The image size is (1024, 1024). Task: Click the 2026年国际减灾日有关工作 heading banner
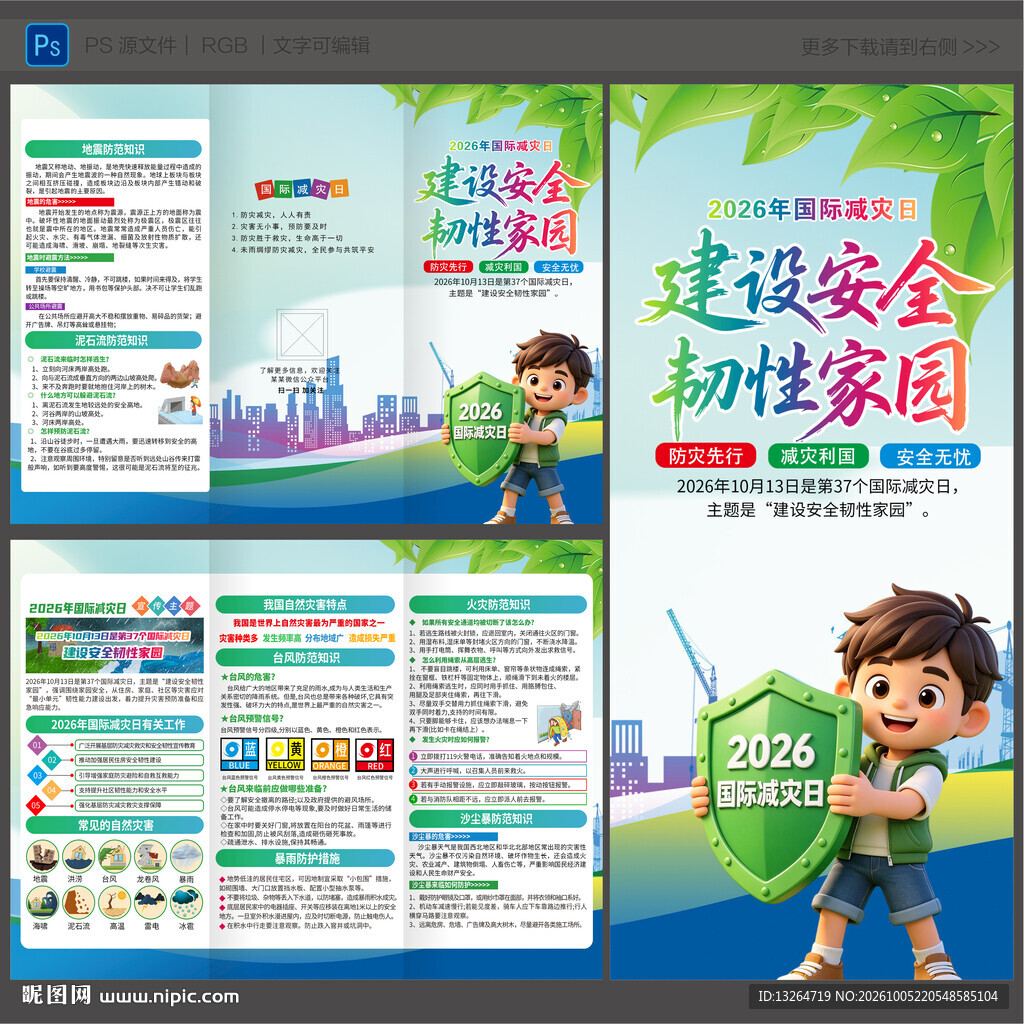point(115,724)
